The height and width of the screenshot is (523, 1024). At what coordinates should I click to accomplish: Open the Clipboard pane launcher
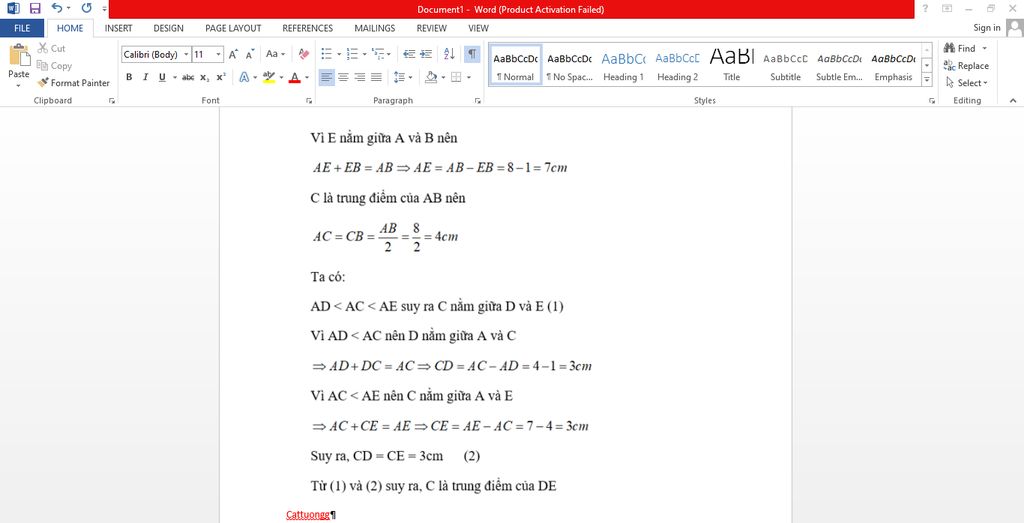click(x=112, y=101)
